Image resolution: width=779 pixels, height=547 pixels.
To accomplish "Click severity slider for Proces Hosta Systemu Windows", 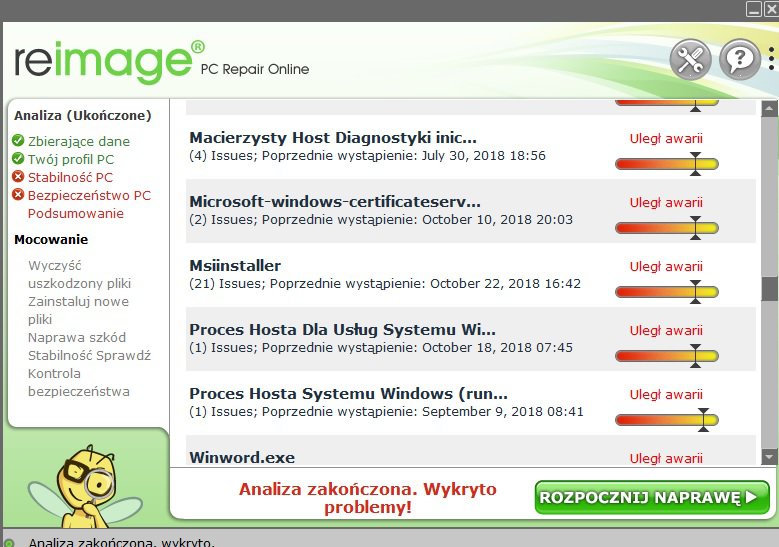I will 667,420.
